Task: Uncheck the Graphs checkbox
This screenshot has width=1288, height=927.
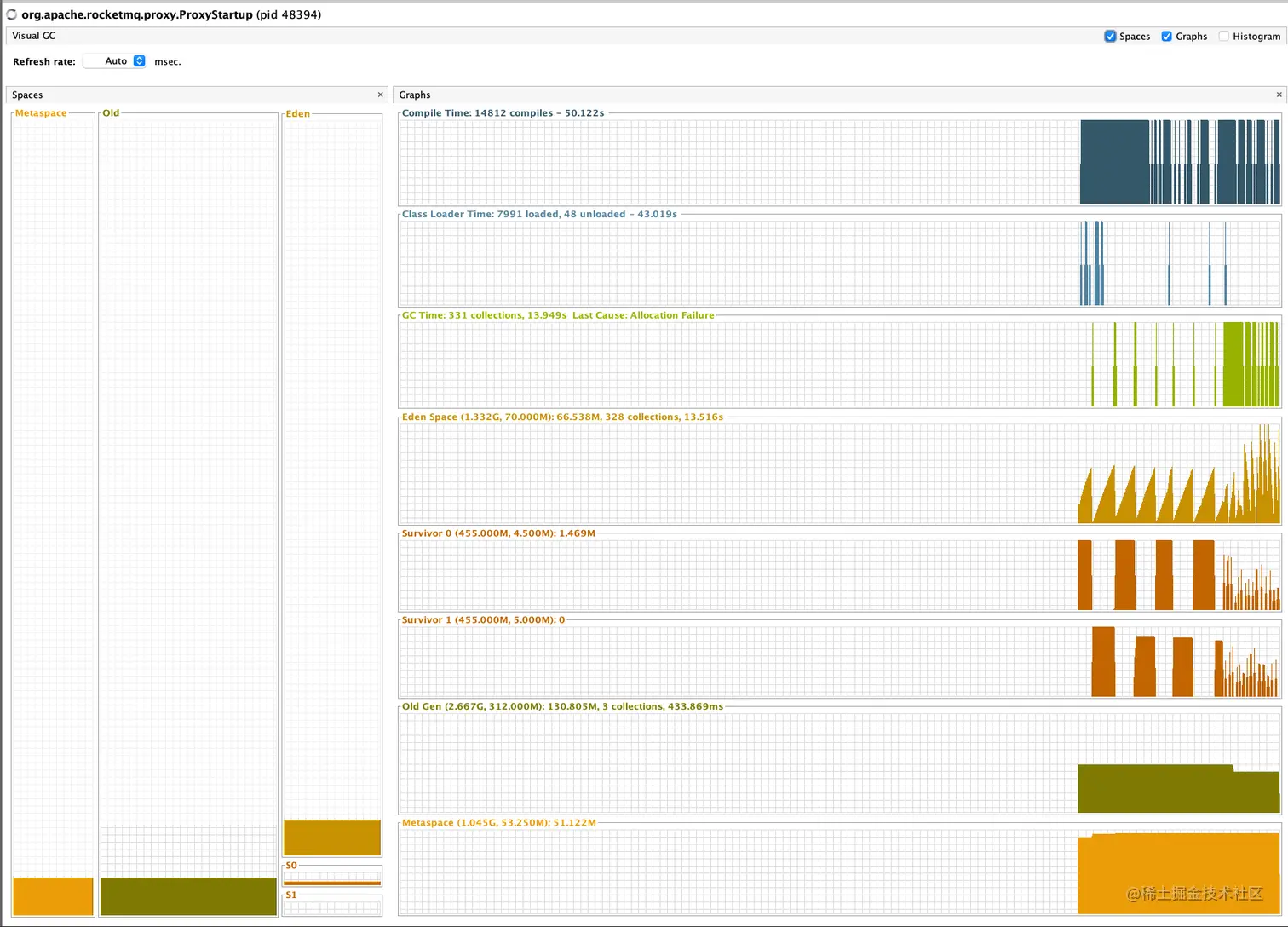Action: click(x=1166, y=36)
